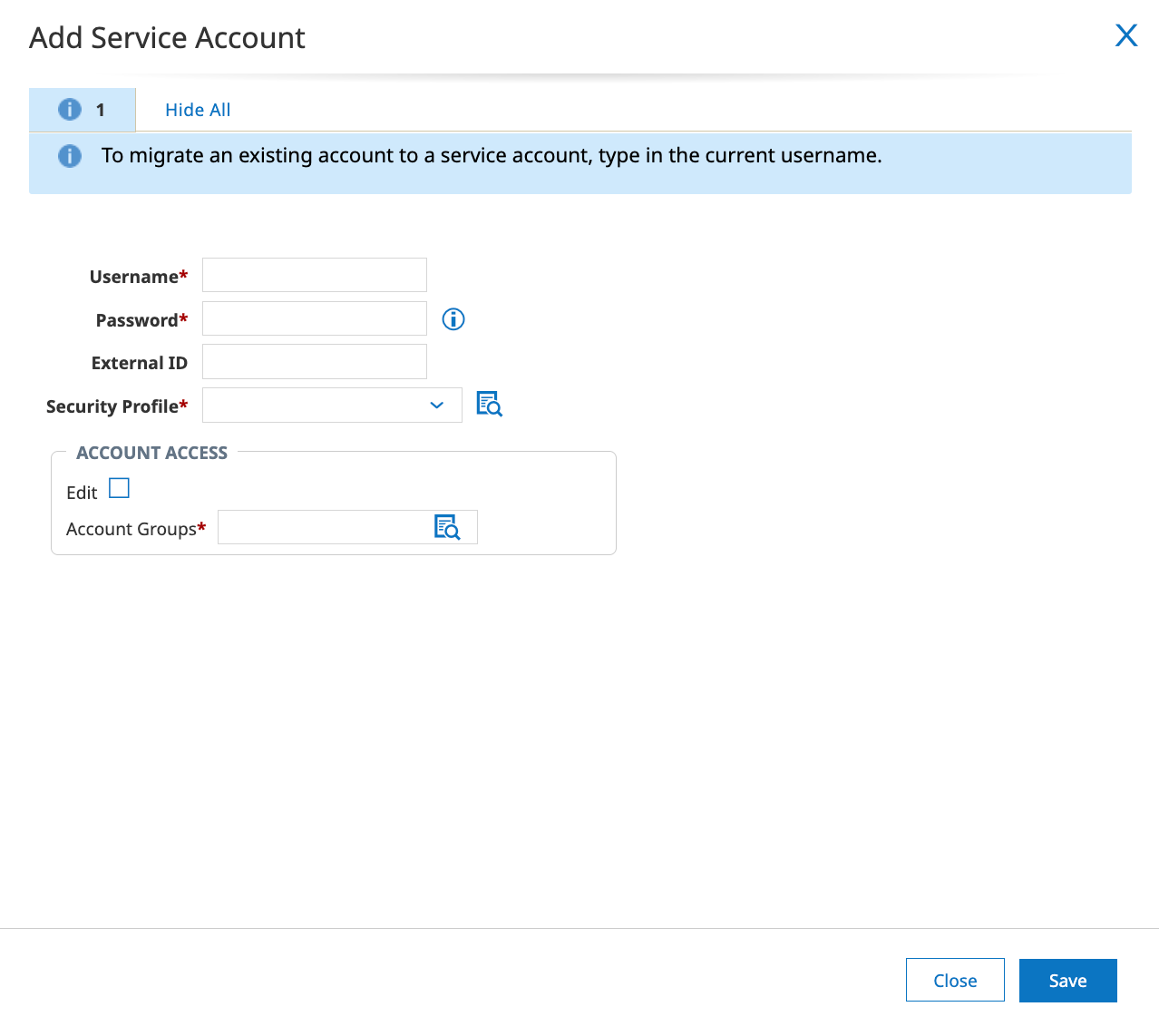The width and height of the screenshot is (1159, 1036).
Task: Click the Hide All link
Action: click(198, 110)
